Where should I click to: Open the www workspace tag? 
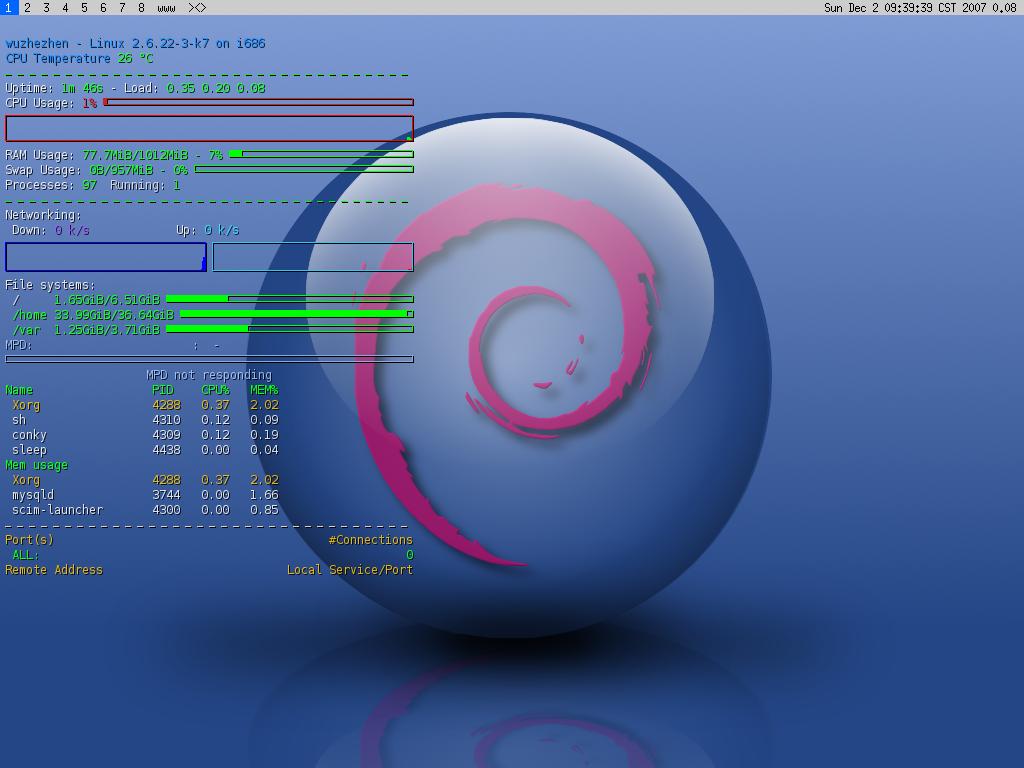[167, 8]
